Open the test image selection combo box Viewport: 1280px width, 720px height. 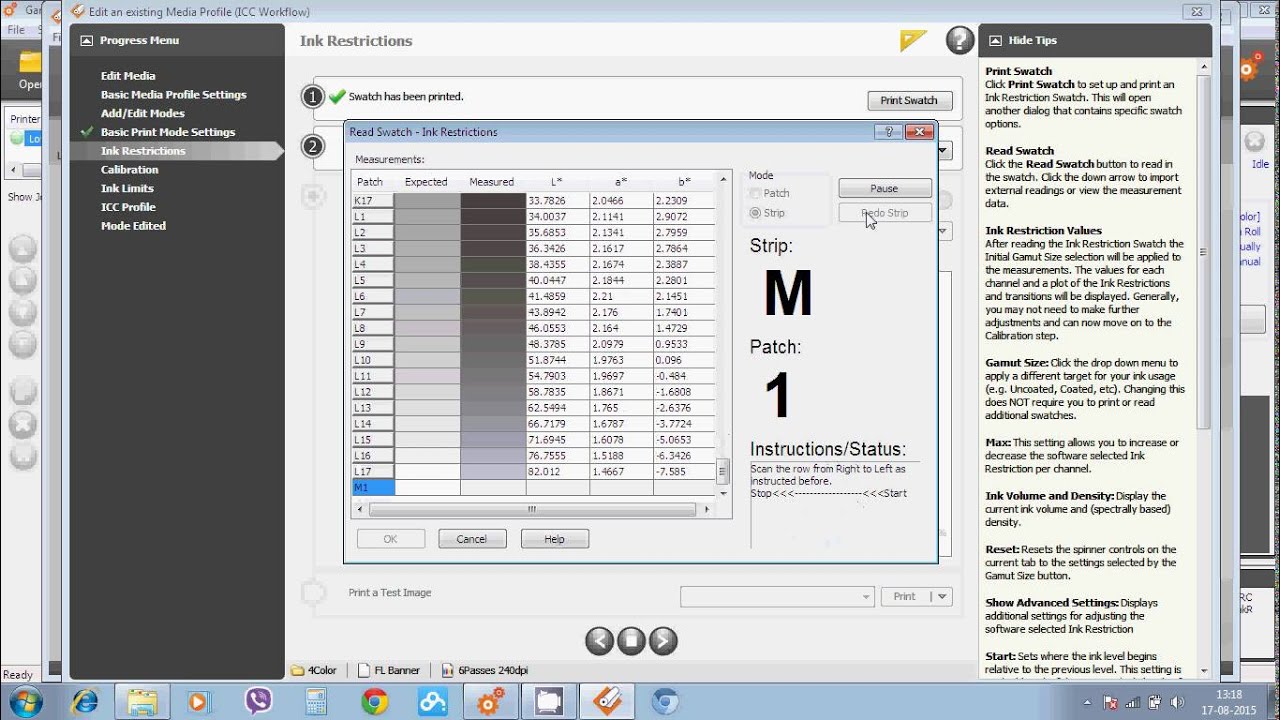(778, 596)
